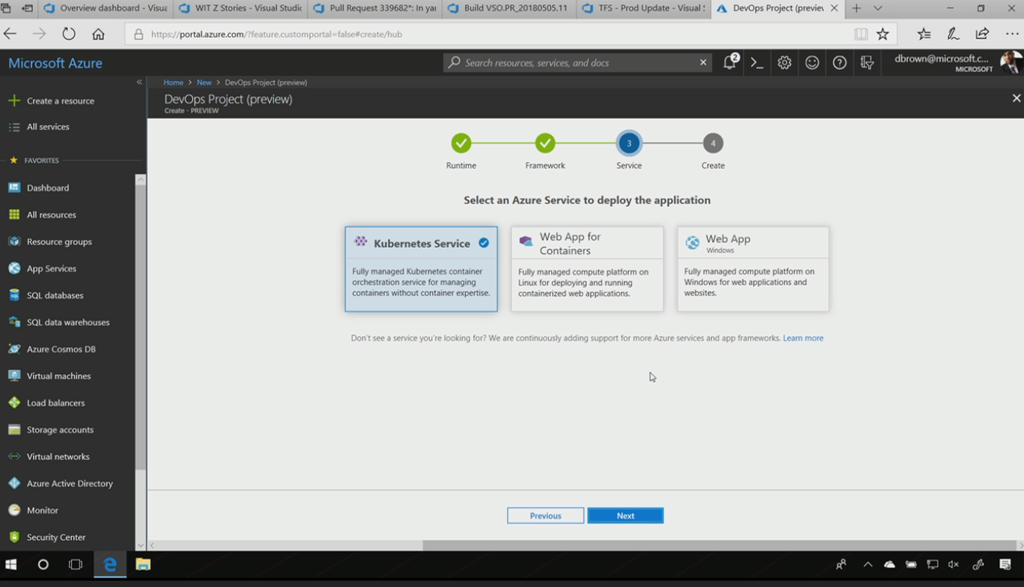
Task: Click the Resource groups icon
Action: coord(14,241)
